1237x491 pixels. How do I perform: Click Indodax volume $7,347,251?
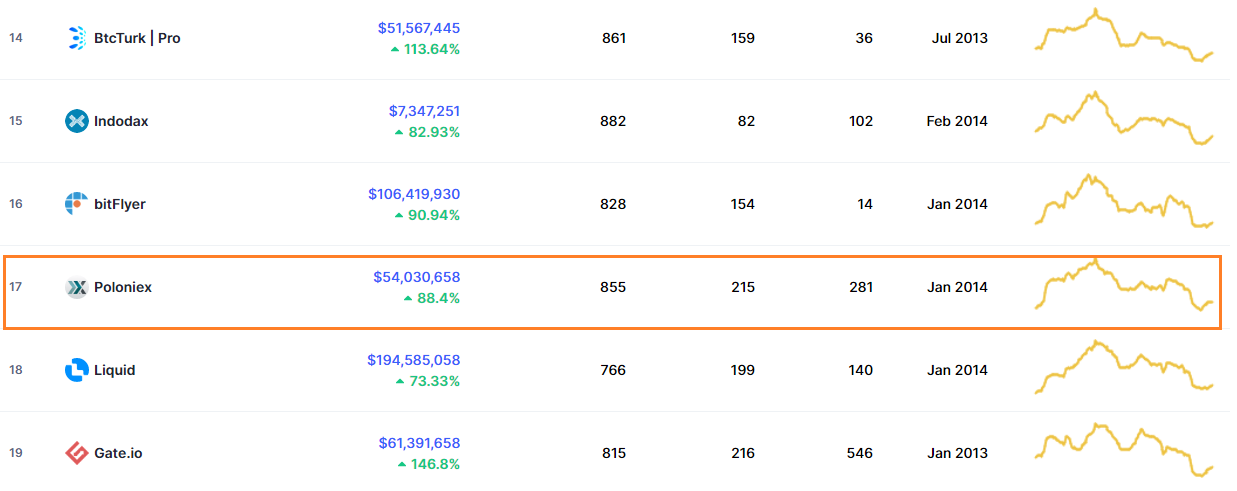coord(424,111)
